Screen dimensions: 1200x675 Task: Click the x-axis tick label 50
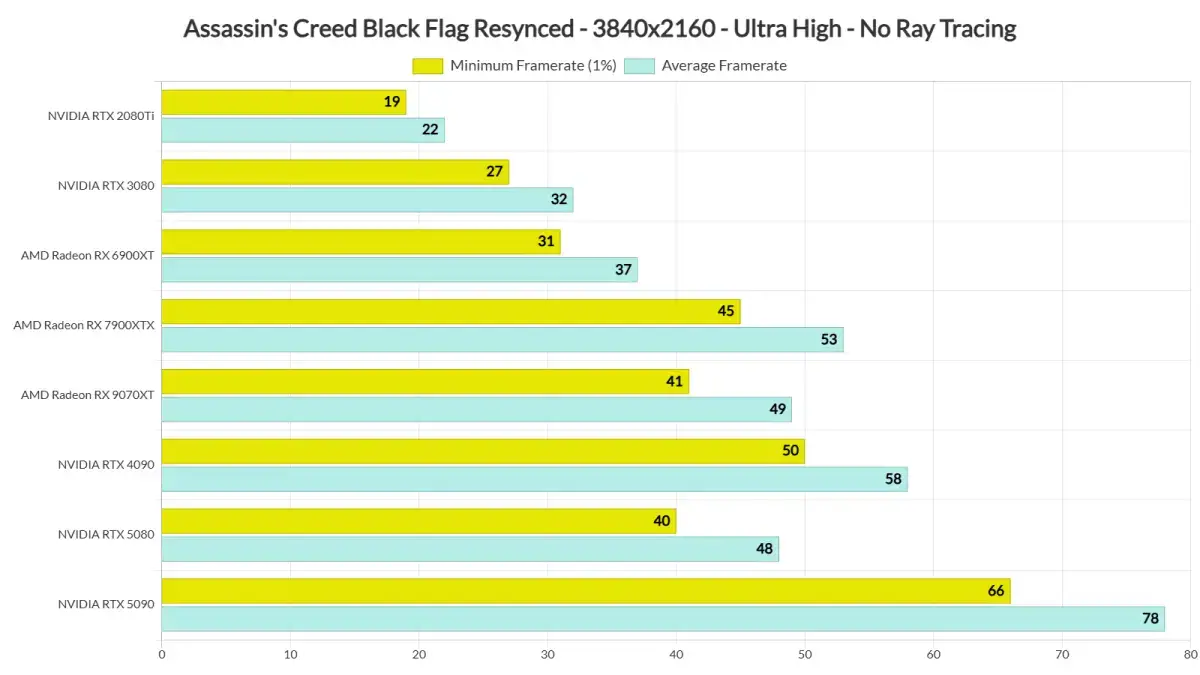804,655
